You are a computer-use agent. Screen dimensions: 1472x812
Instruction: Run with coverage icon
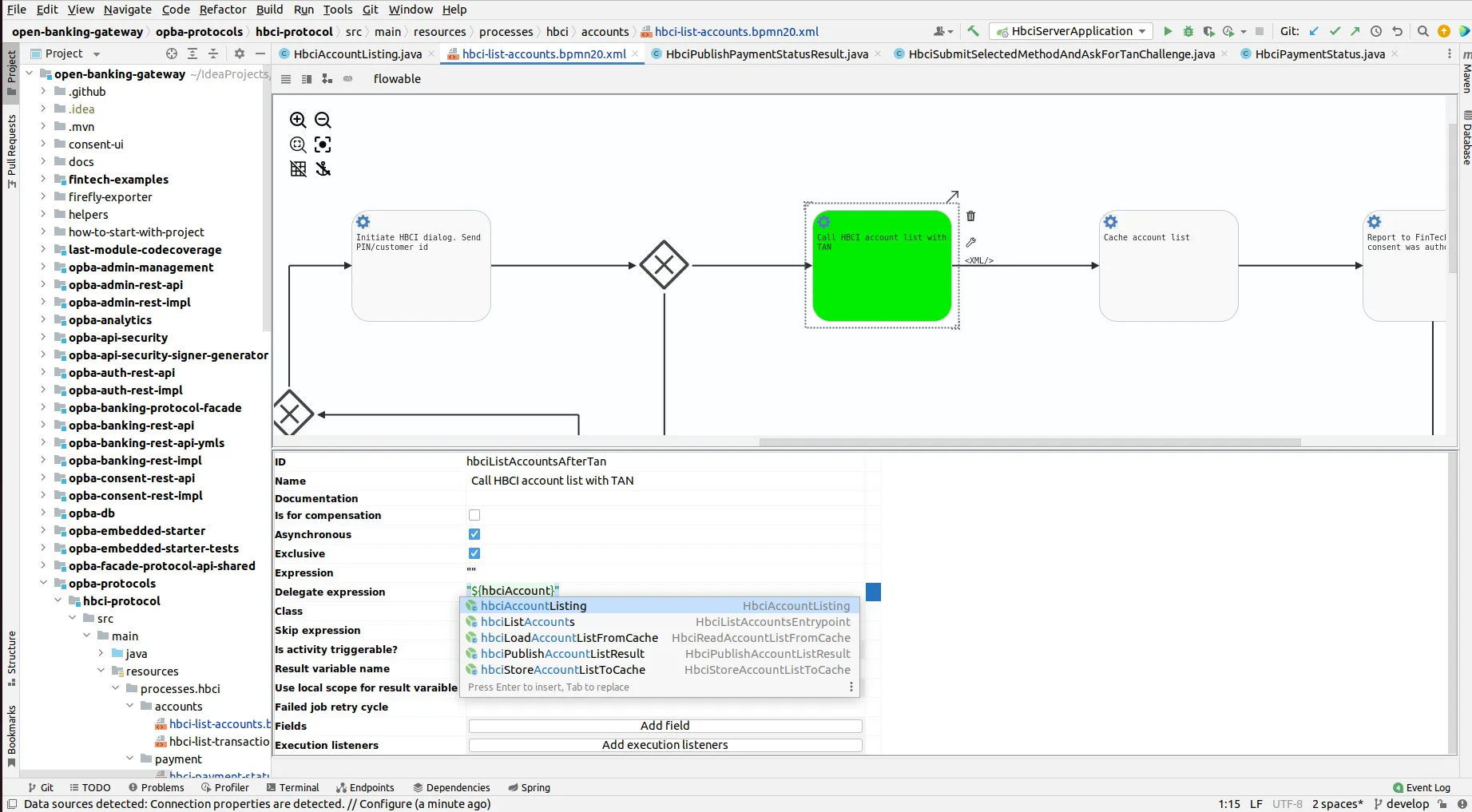(1208, 31)
